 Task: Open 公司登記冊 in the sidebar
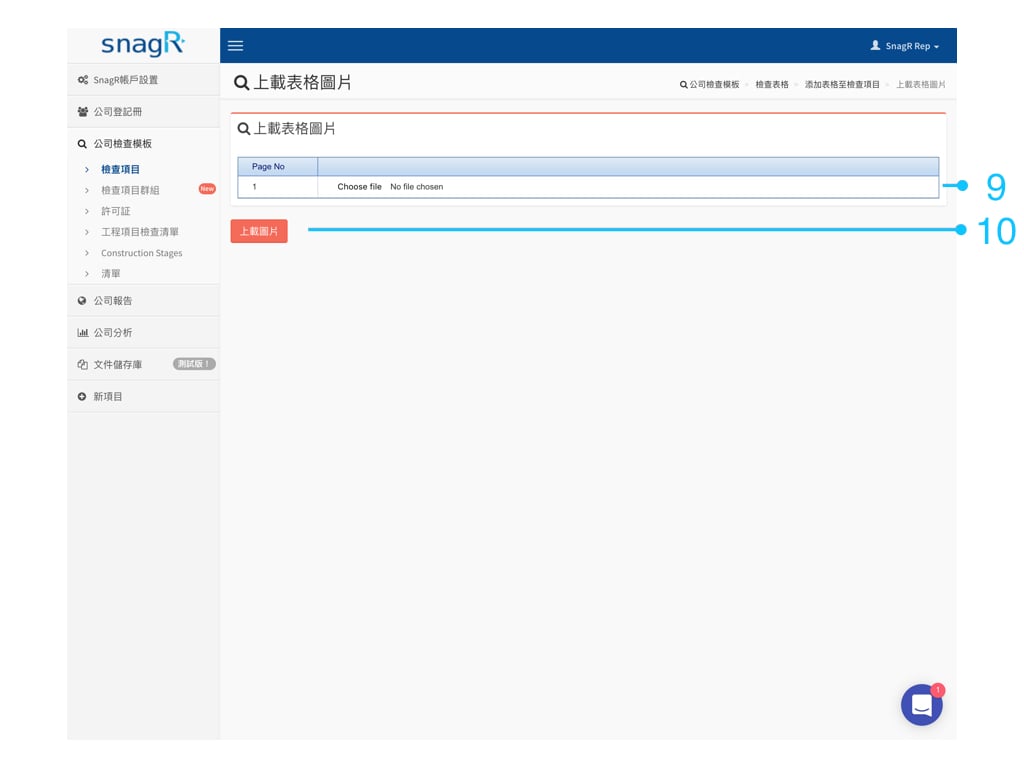pos(143,112)
